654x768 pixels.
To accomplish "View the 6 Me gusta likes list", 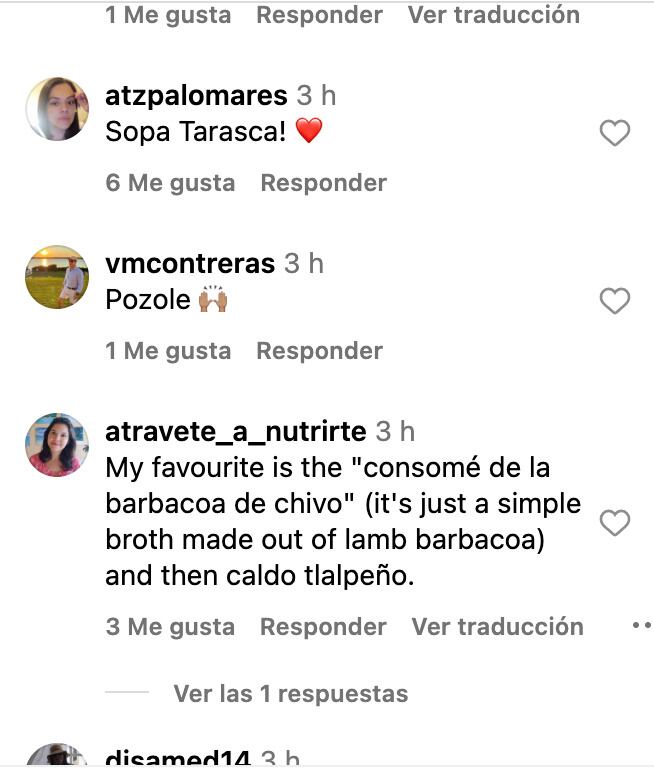I will point(170,183).
